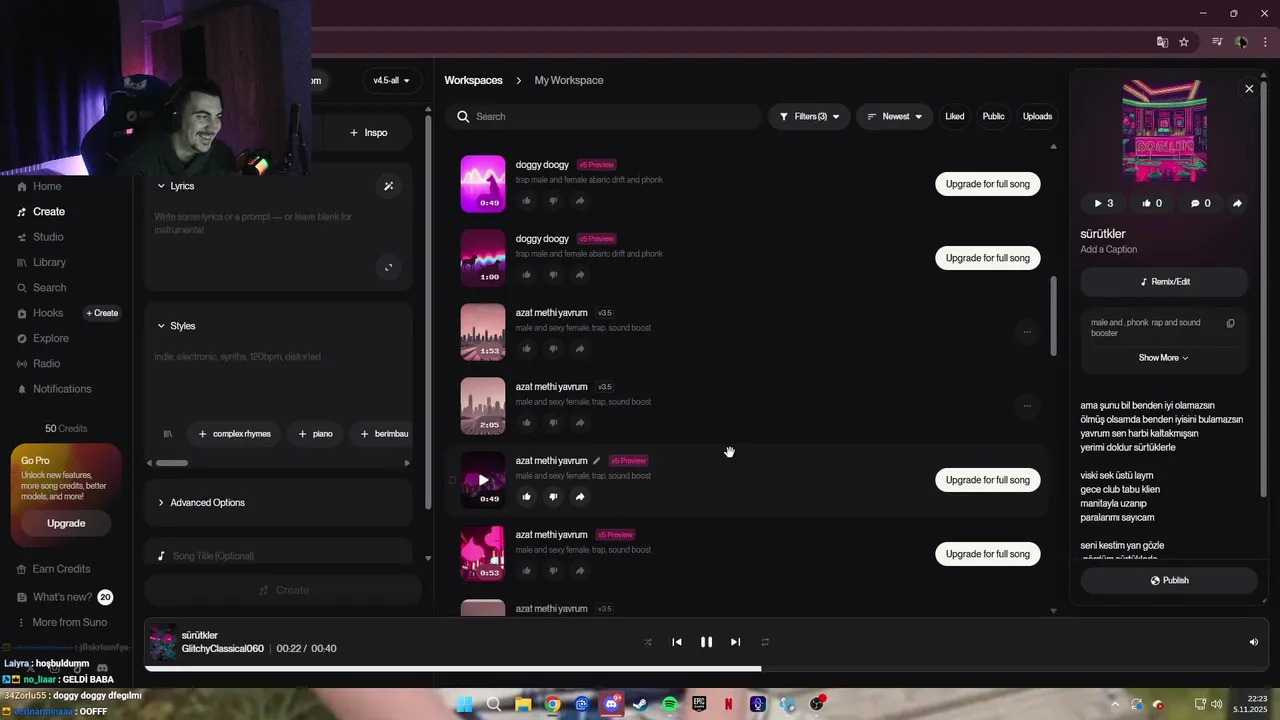Collapse the Lyrics section
The width and height of the screenshot is (1280, 720).
pyautogui.click(x=176, y=186)
